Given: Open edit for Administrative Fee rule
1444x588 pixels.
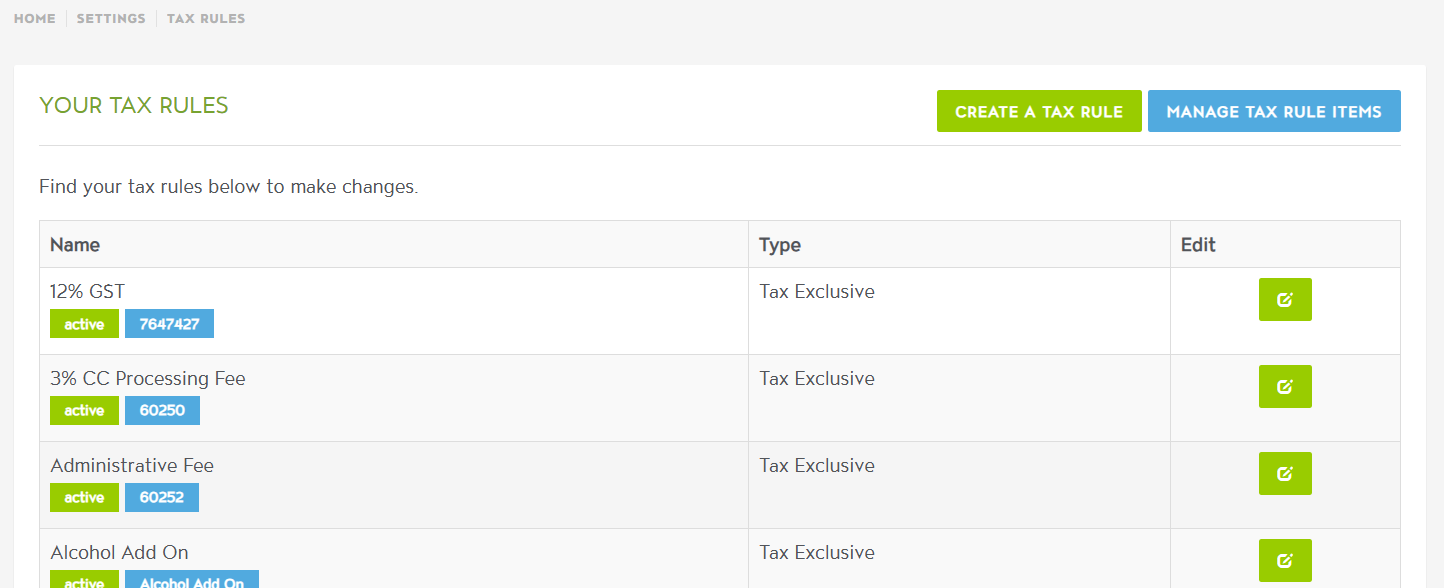Looking at the screenshot, I should pos(1284,474).
